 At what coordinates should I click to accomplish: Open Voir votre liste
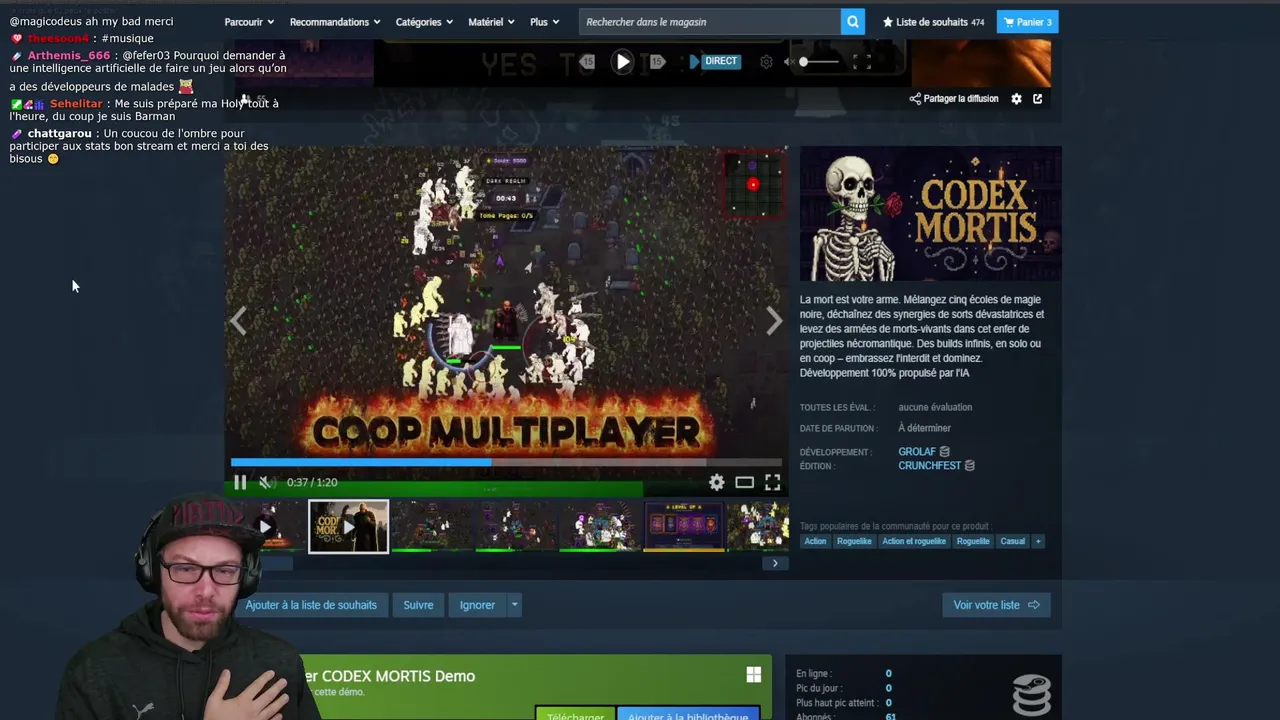[x=996, y=605]
